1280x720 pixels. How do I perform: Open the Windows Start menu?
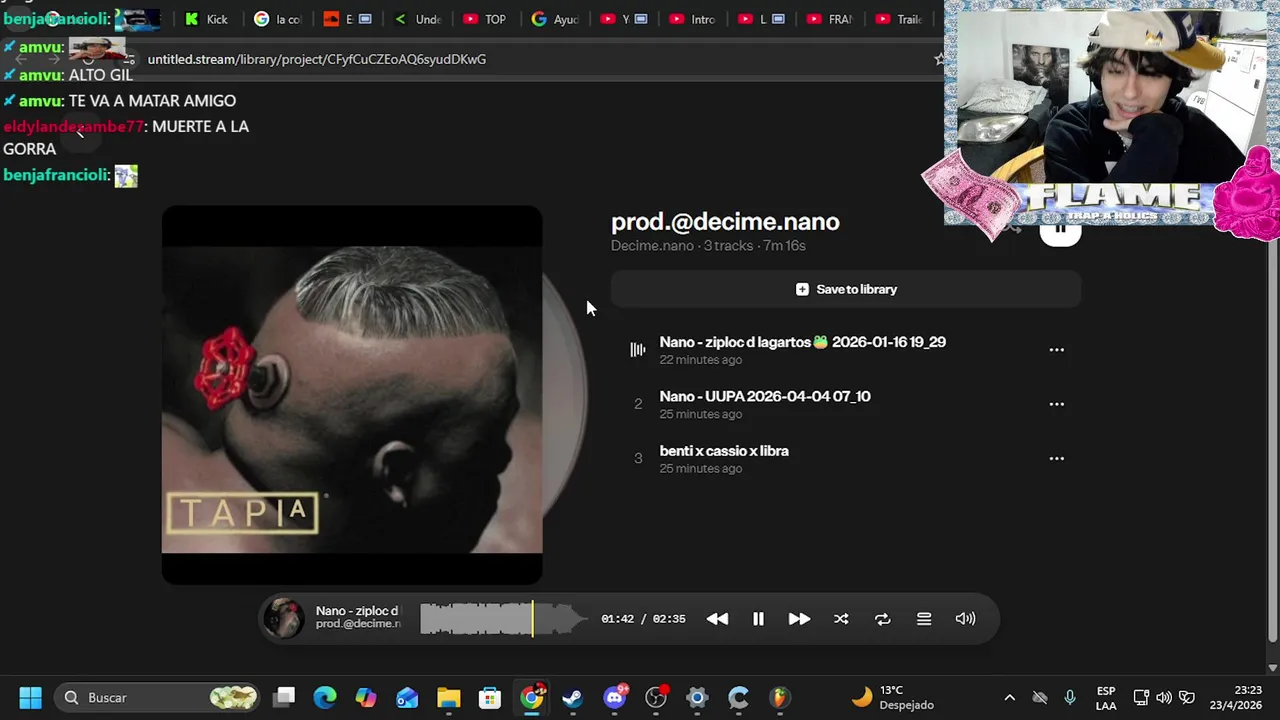(30, 697)
